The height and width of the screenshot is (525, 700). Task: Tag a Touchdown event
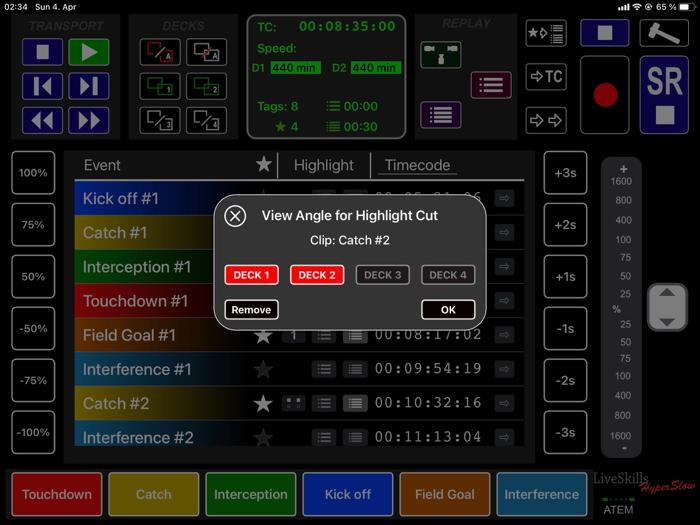point(57,494)
